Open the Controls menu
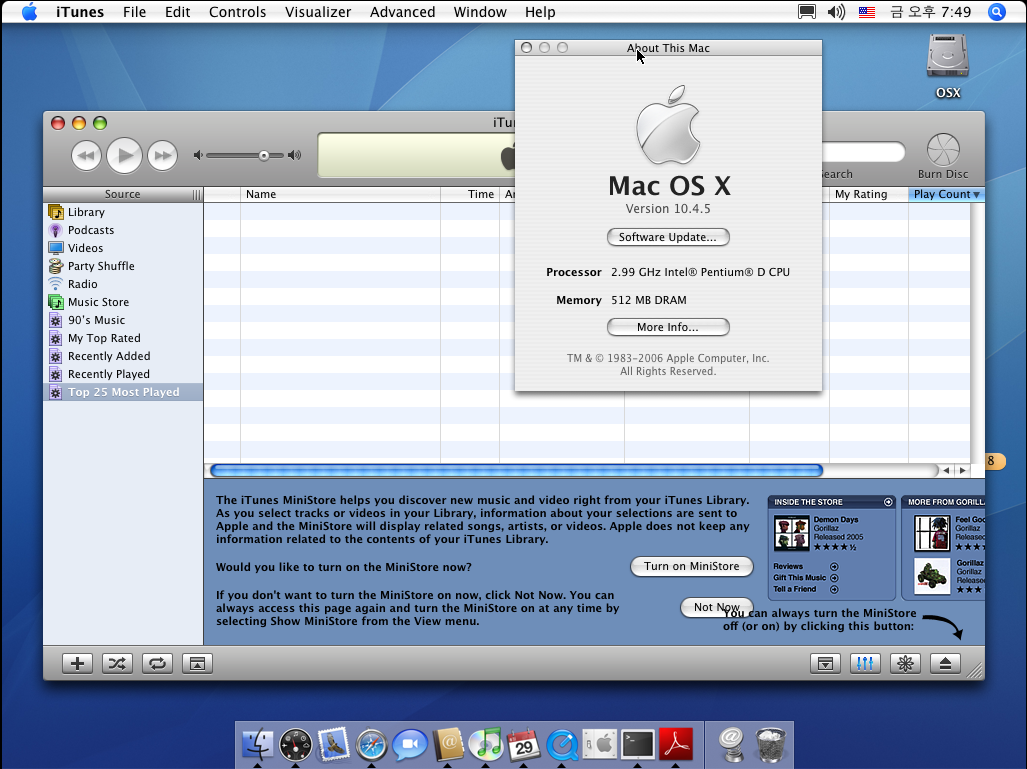The width and height of the screenshot is (1027, 769). [x=237, y=12]
